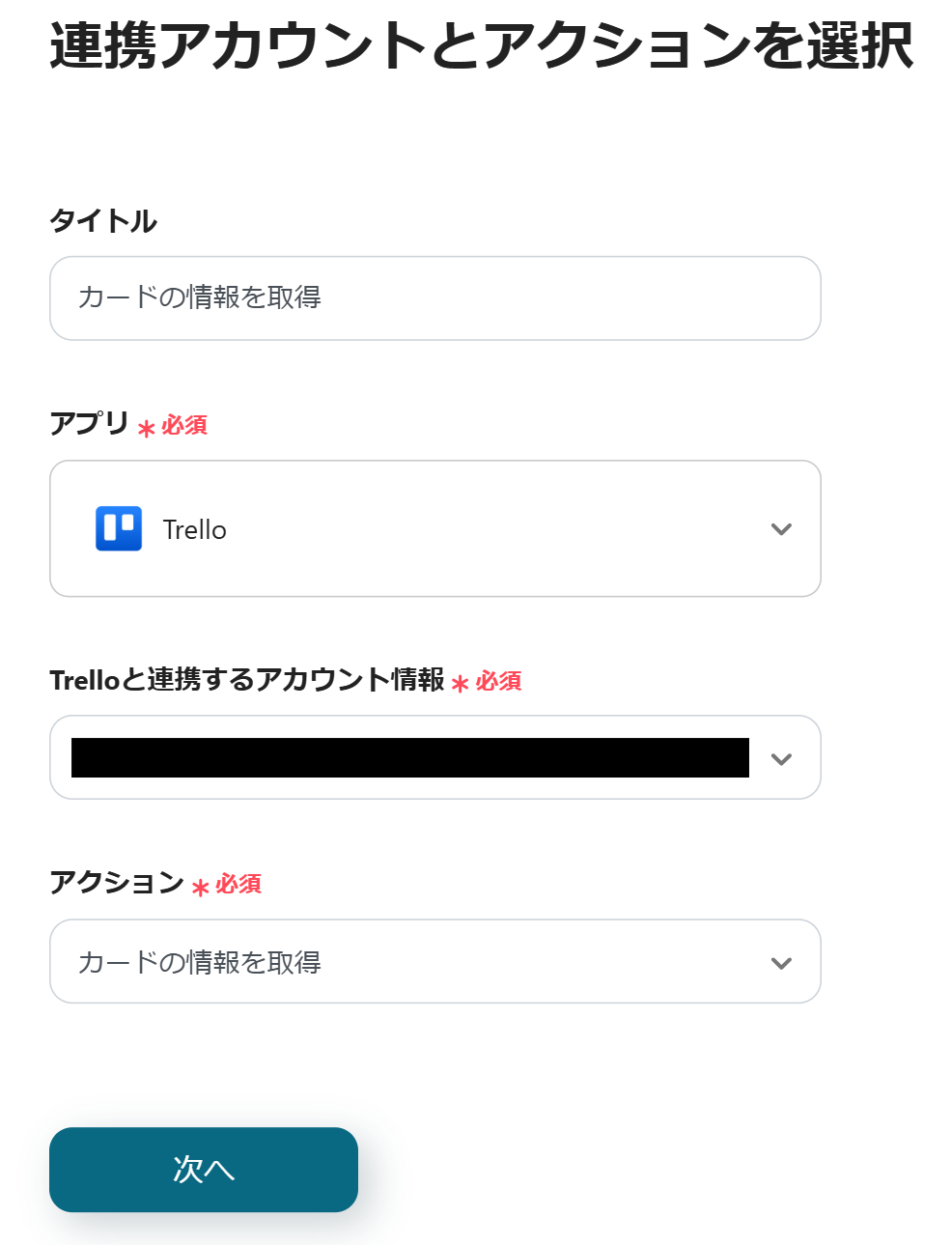The width and height of the screenshot is (952, 1245).
Task: Expand the アプリ dropdown chevron
Action: [x=781, y=529]
